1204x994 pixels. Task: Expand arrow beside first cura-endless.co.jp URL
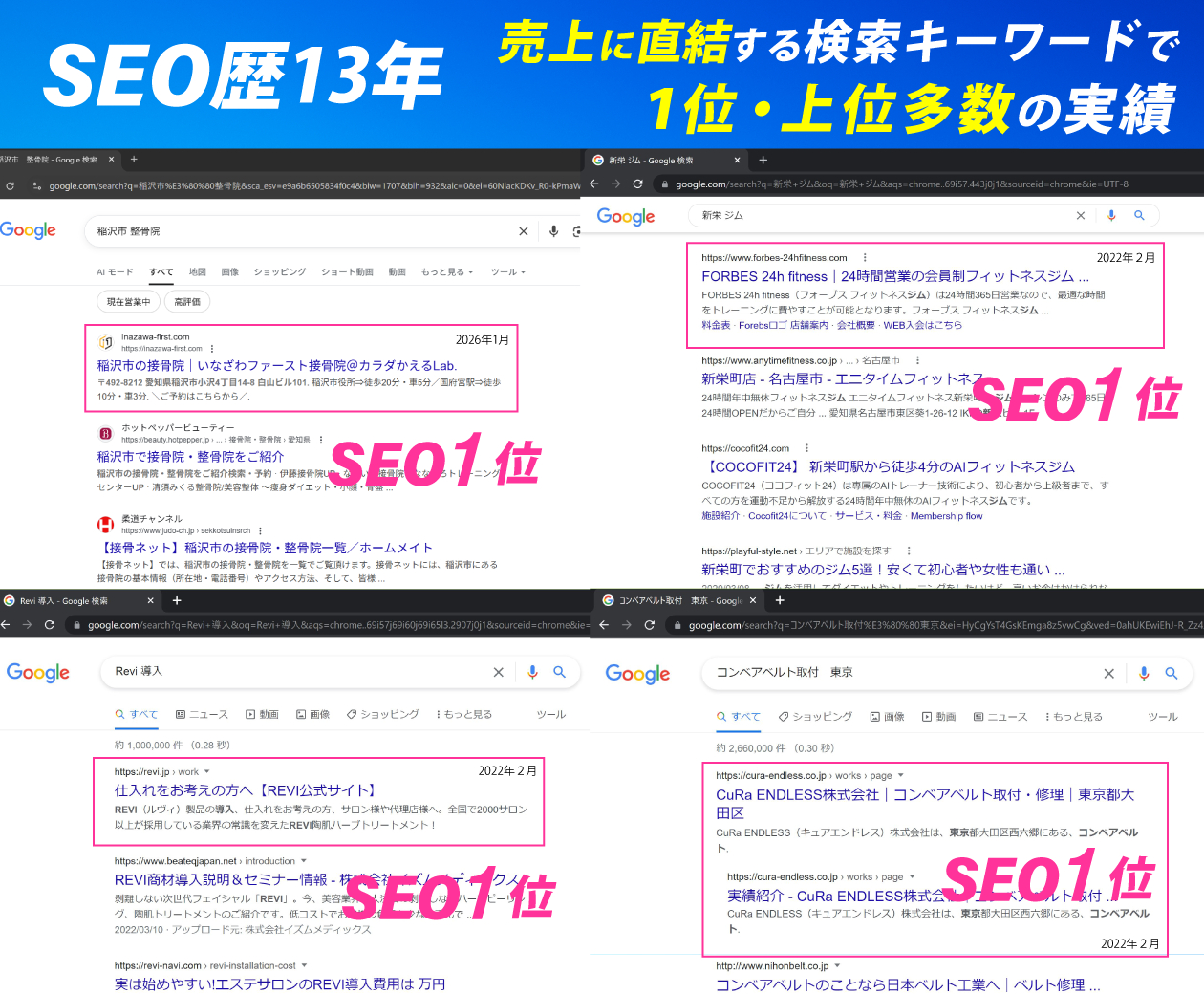point(900,775)
